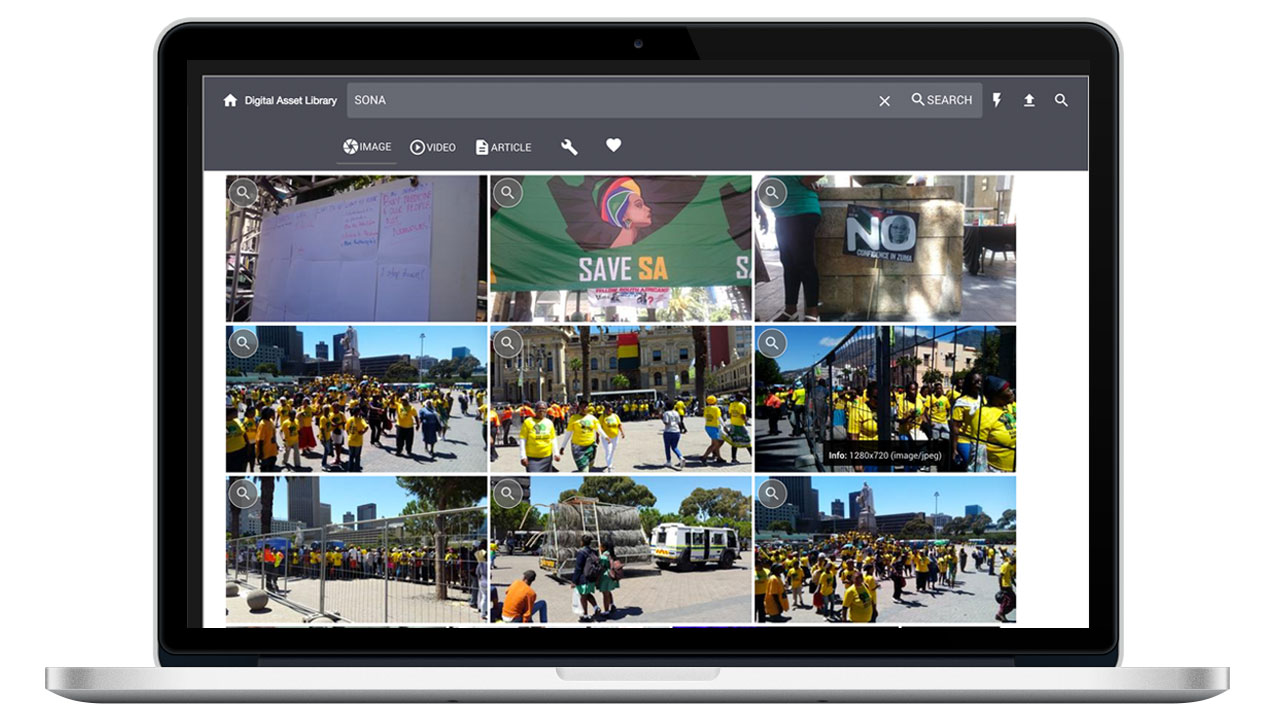
Task: Switch to the ARTICLE tab
Action: tap(503, 147)
